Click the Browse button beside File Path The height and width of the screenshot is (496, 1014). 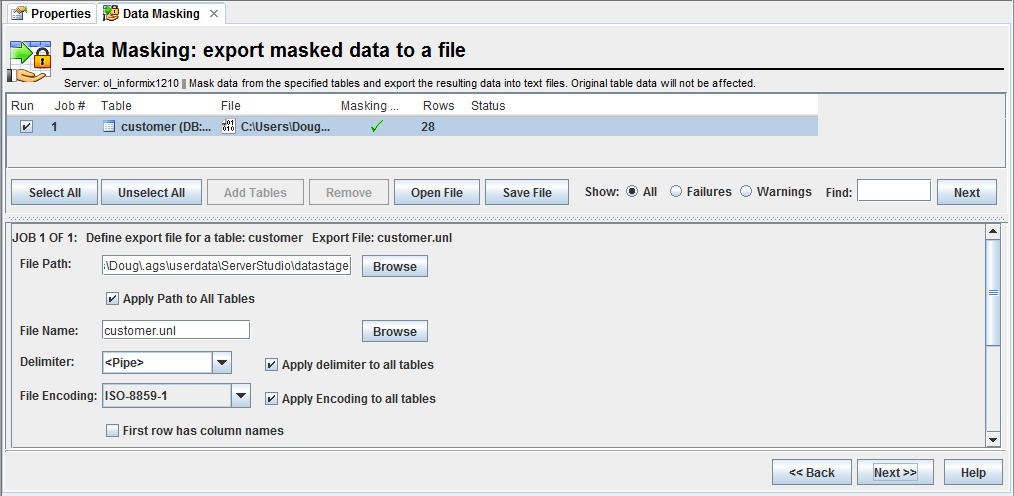(x=394, y=267)
